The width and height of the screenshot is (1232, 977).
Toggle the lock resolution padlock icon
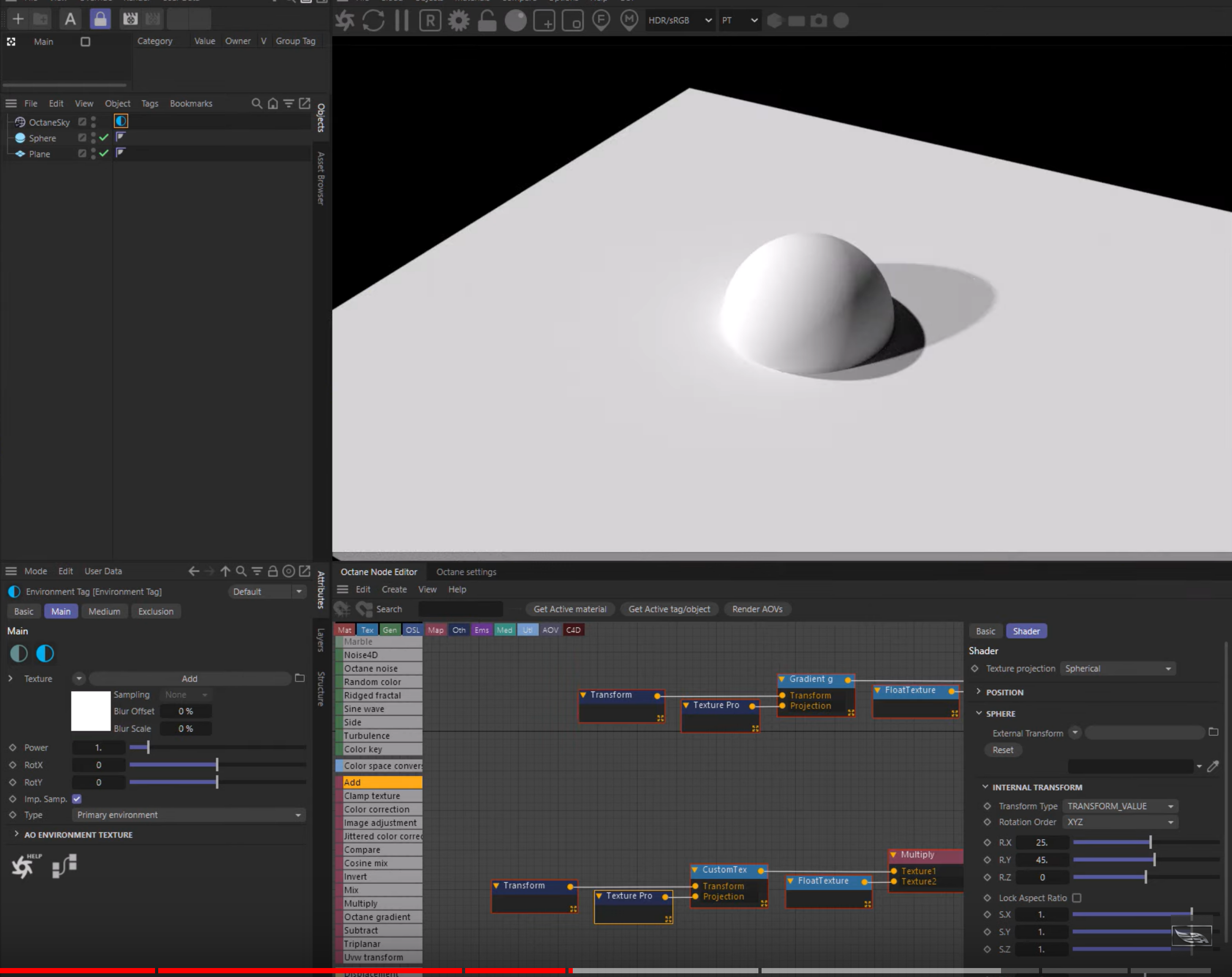(x=487, y=21)
